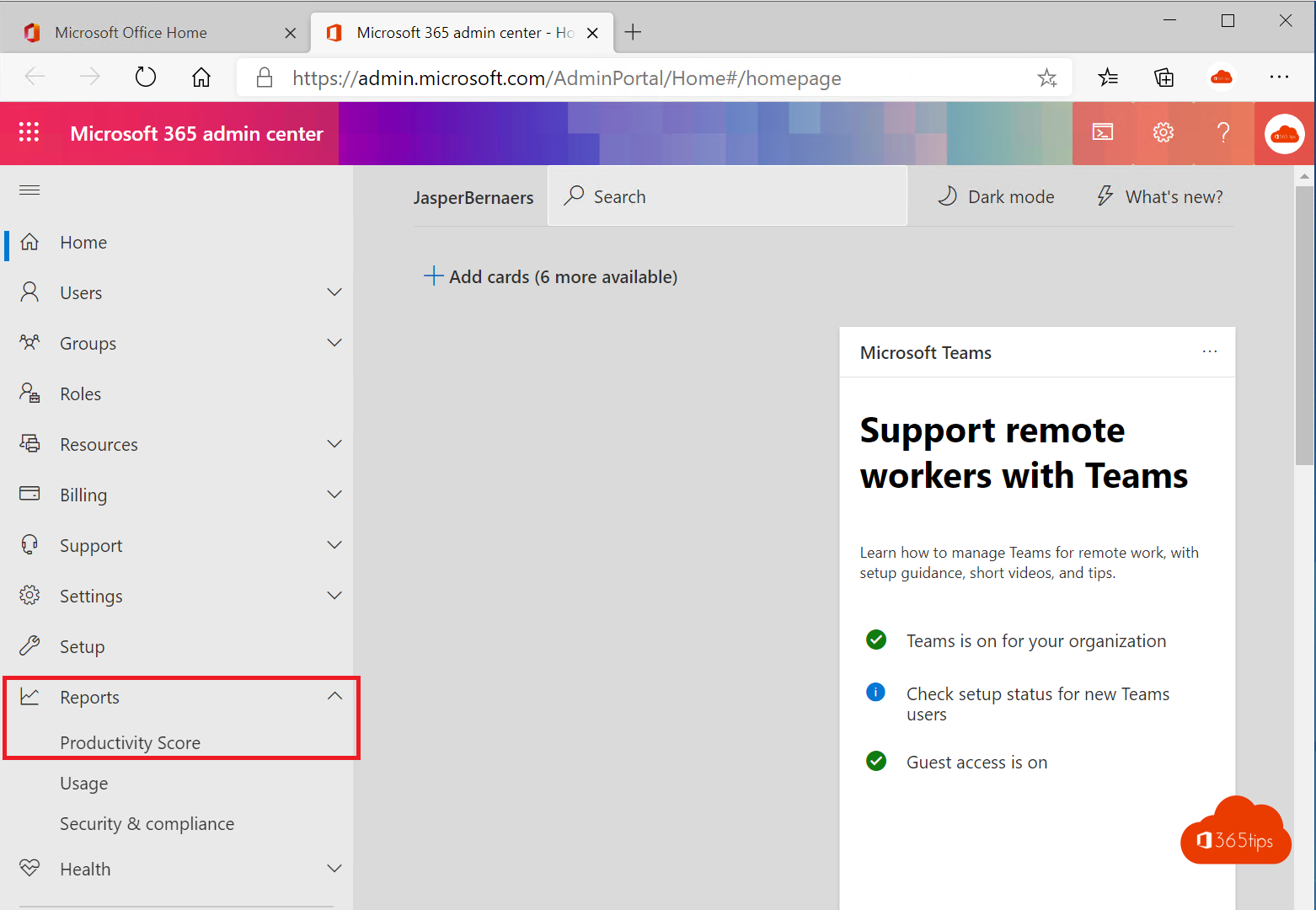The image size is (1316, 910).
Task: Switch to Dark mode
Action: tap(995, 195)
